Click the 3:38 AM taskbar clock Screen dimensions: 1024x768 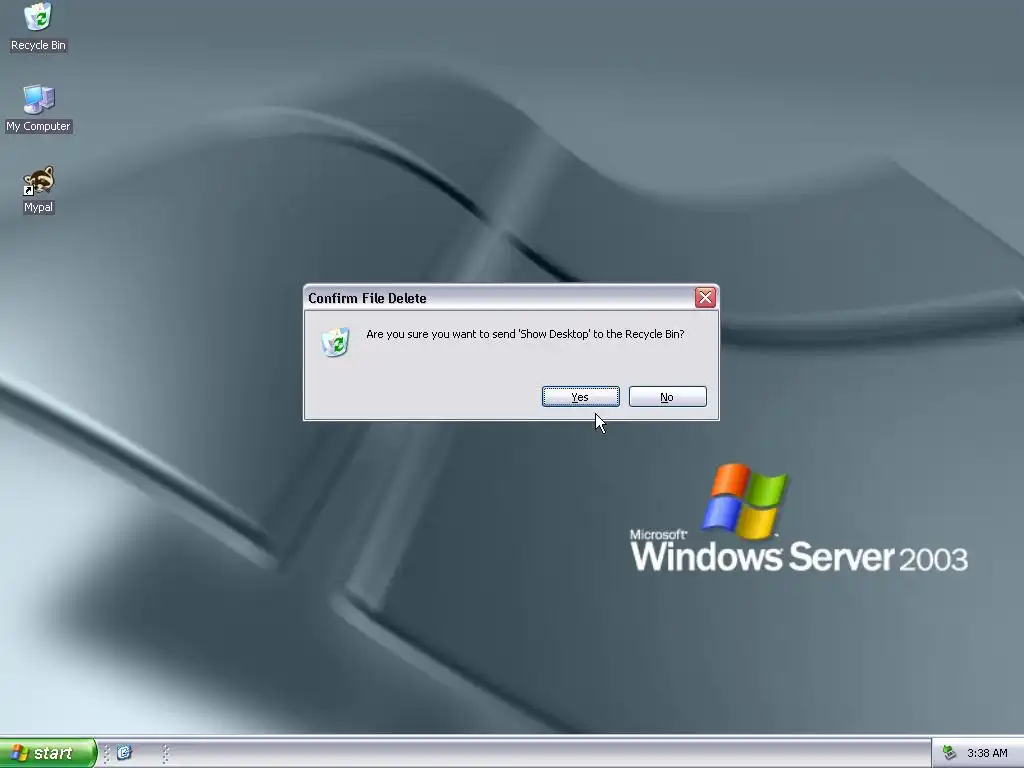[x=987, y=753]
